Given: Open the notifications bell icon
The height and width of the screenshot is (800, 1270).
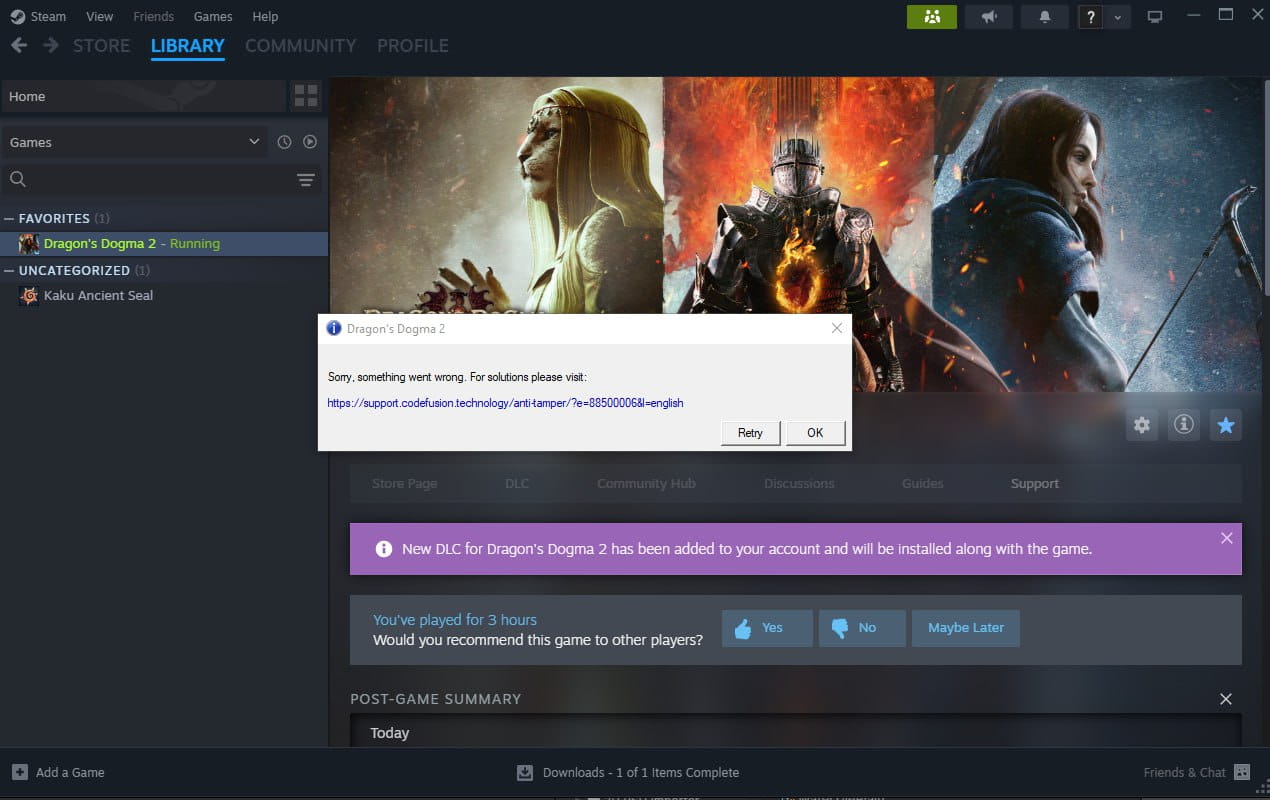Looking at the screenshot, I should (1046, 17).
